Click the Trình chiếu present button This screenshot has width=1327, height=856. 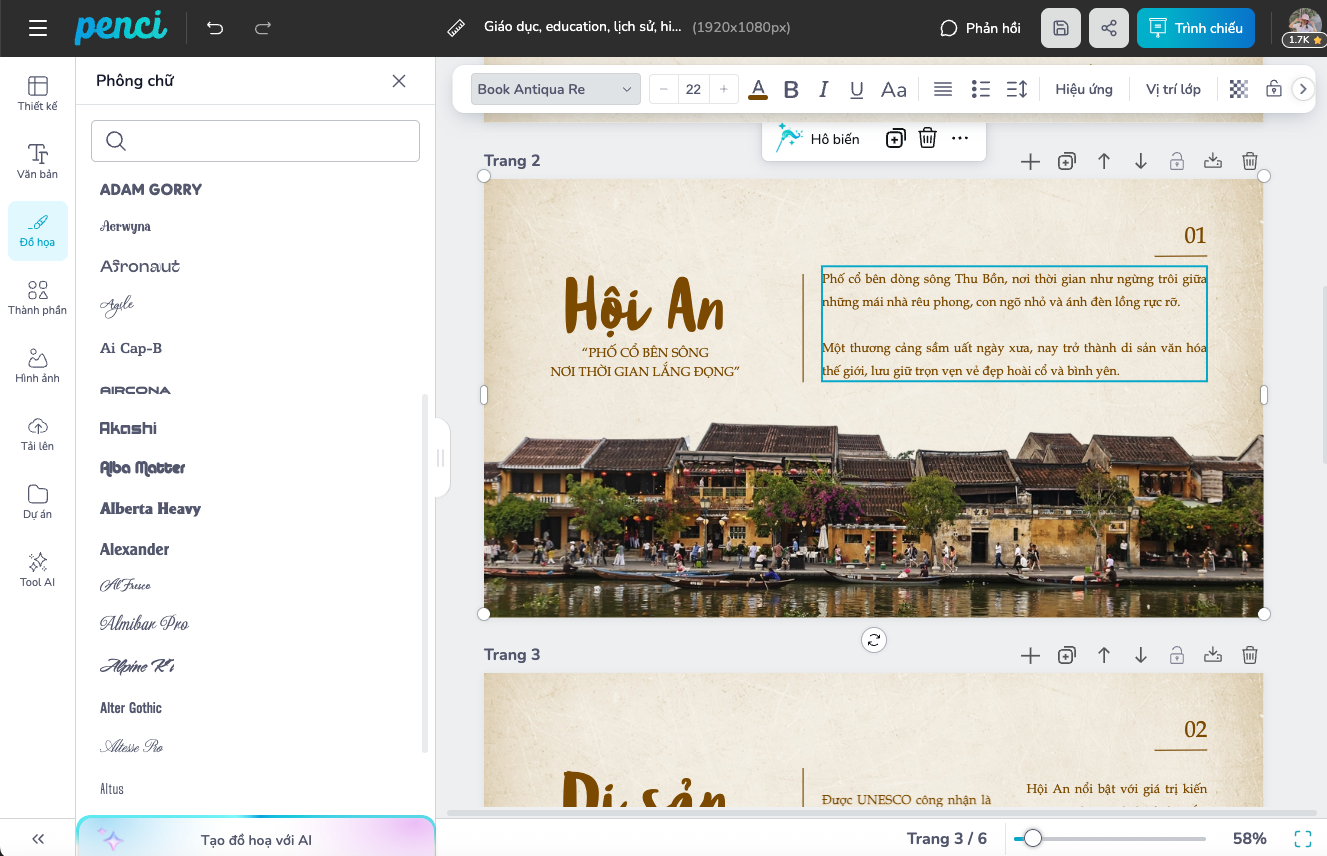pyautogui.click(x=1195, y=28)
